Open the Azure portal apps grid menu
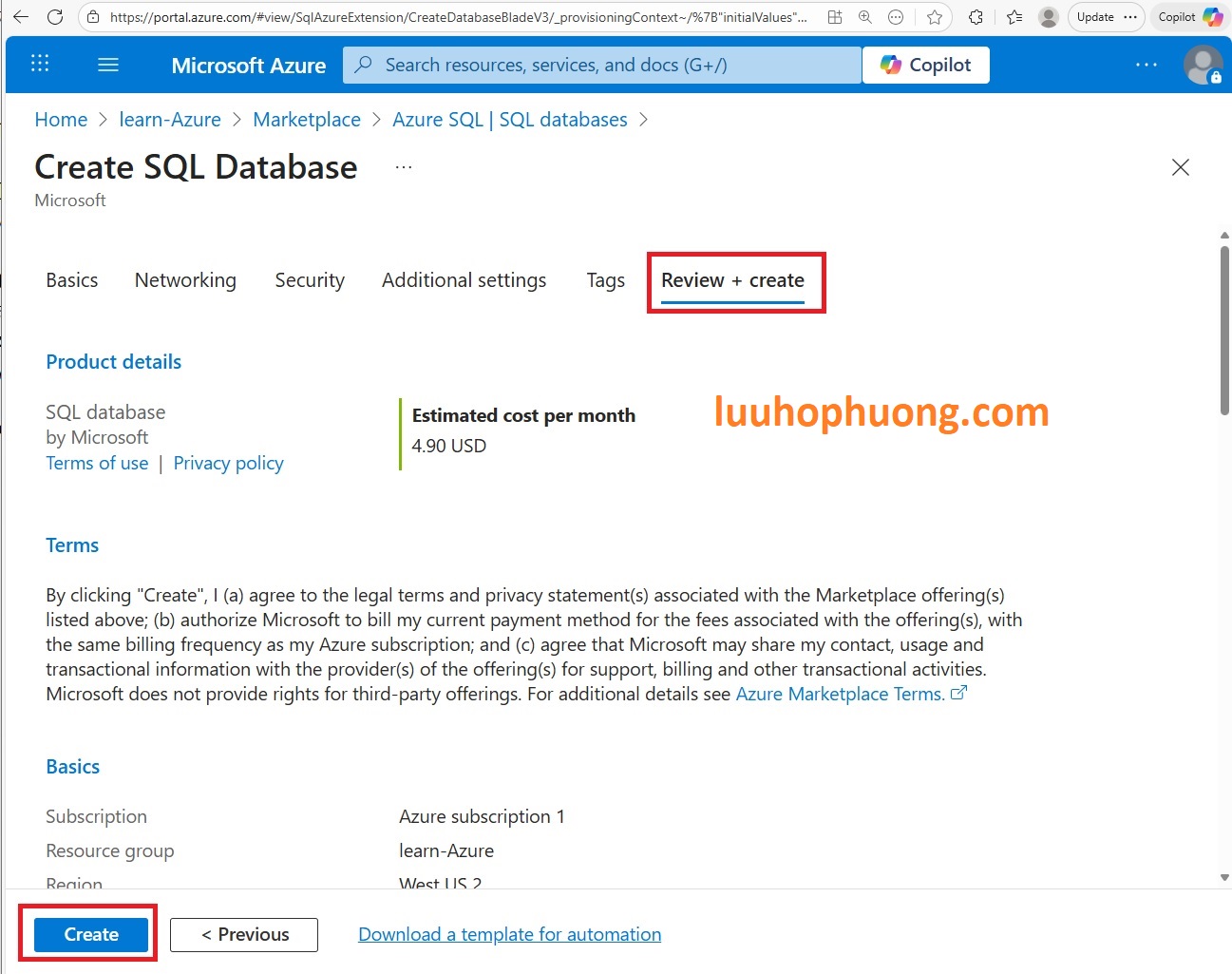This screenshot has height=974, width=1232. pos(40,65)
